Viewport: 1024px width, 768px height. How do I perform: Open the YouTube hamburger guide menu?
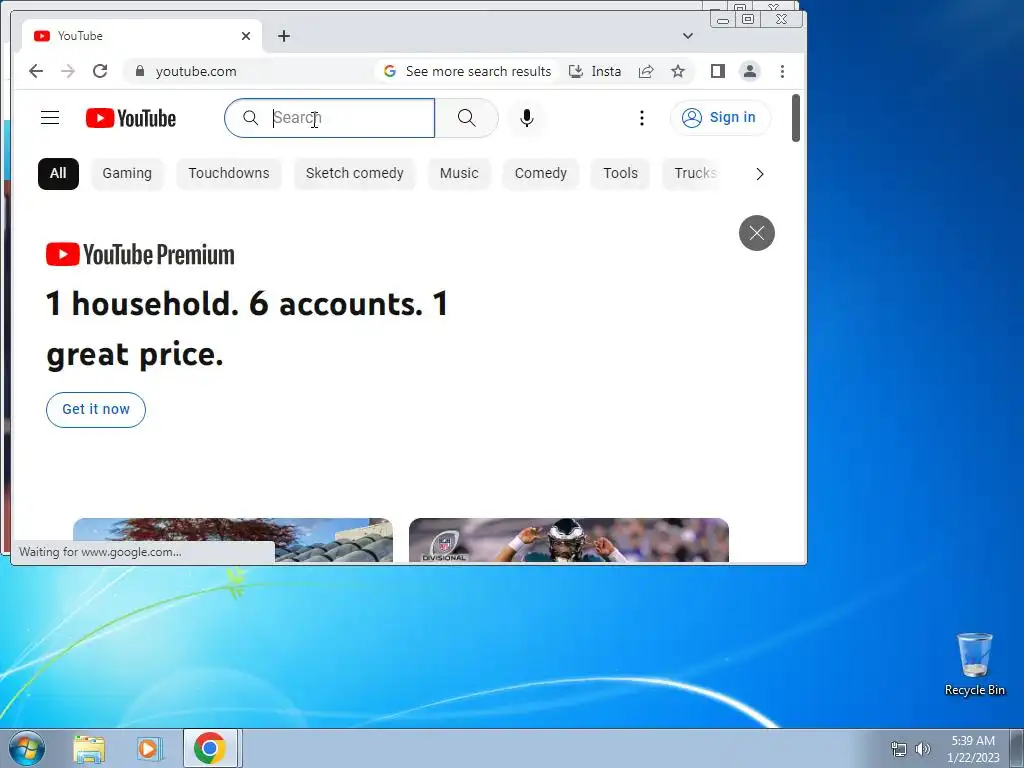pyautogui.click(x=50, y=118)
